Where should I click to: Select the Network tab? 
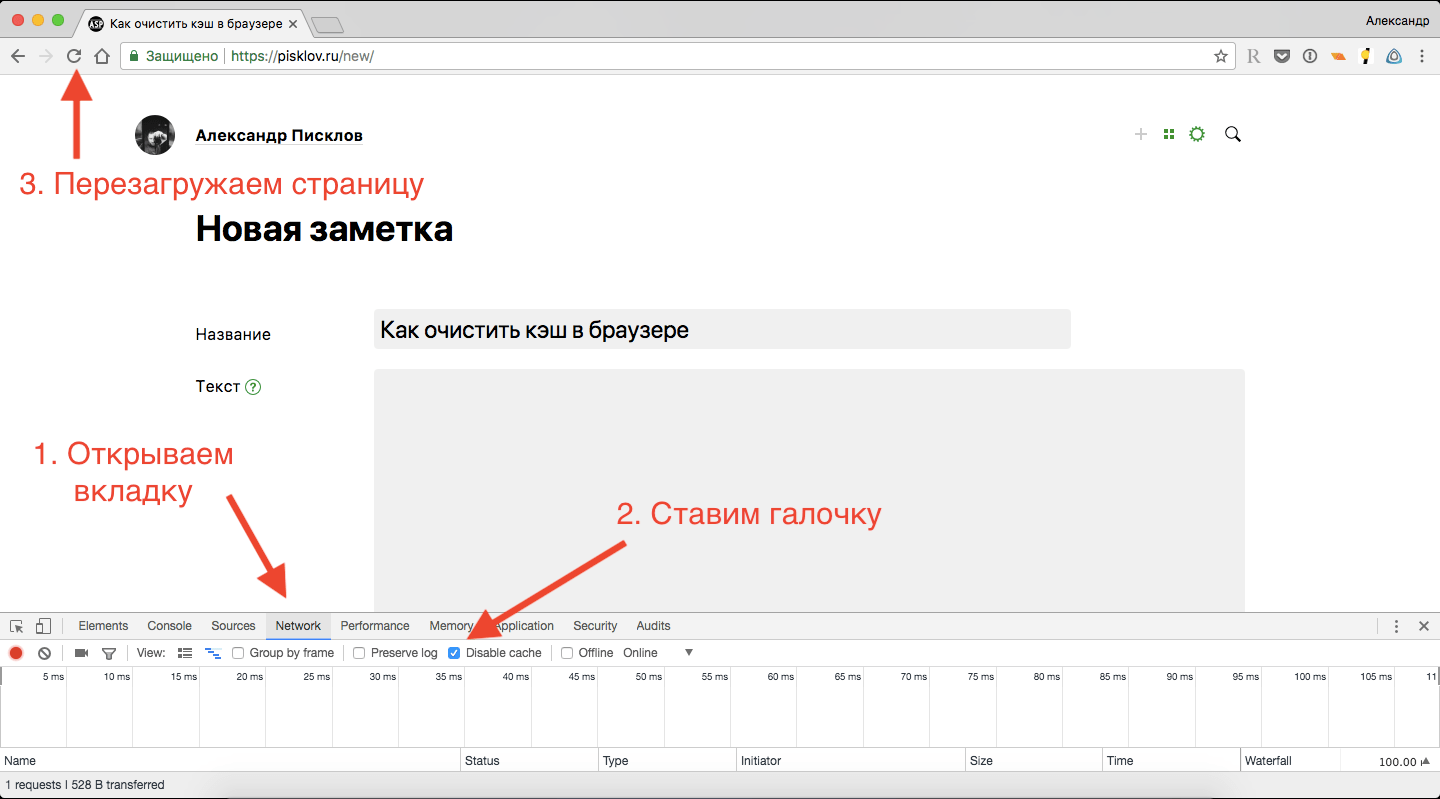298,626
